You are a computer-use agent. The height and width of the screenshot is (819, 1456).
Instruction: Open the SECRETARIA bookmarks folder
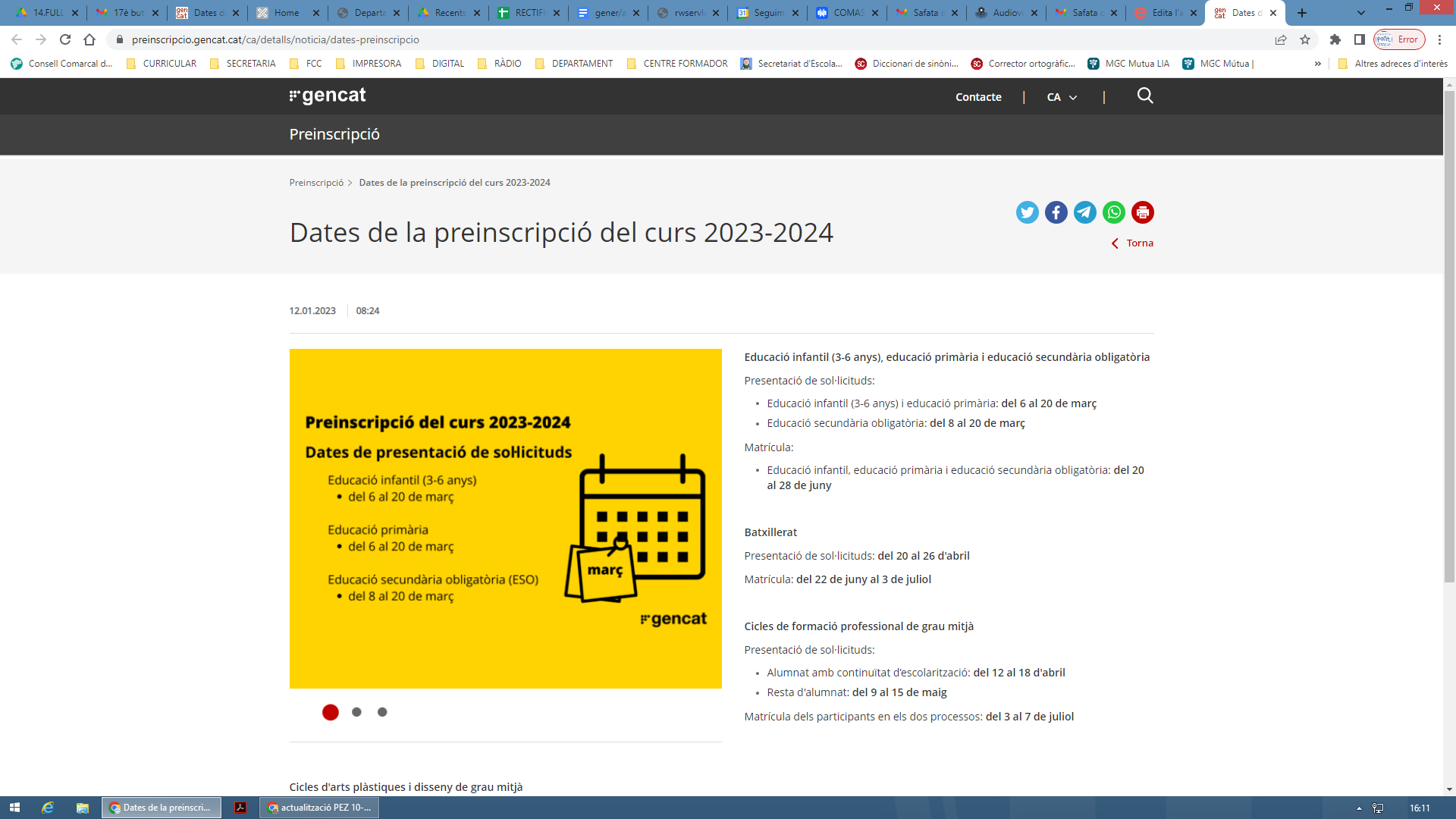pos(243,64)
